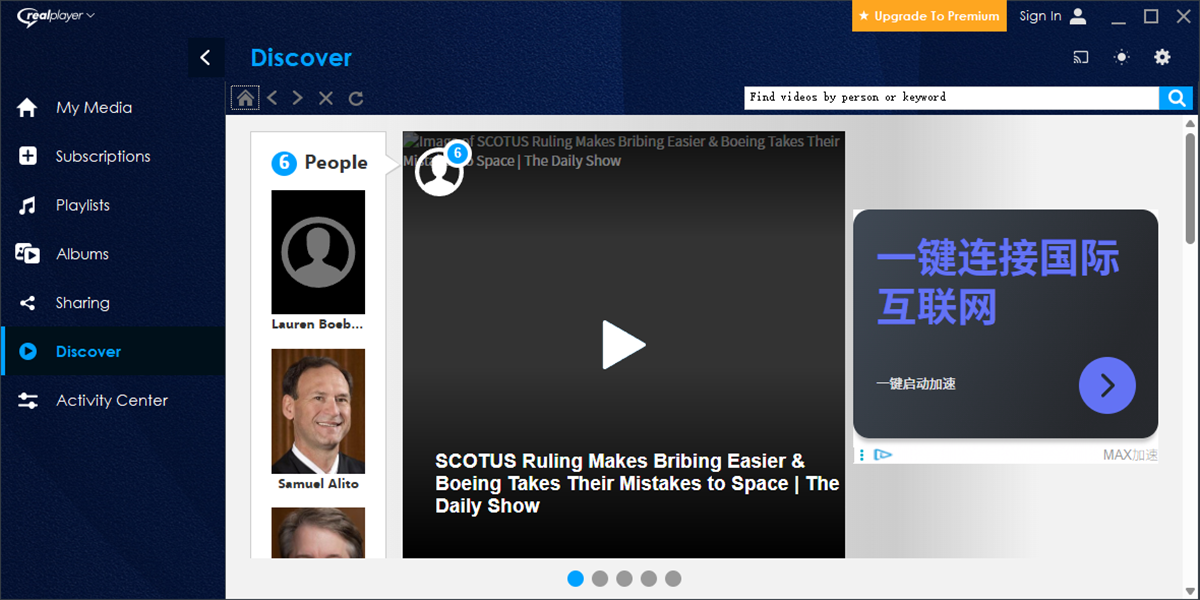Select the second carousel page dot
1200x600 pixels.
point(600,578)
